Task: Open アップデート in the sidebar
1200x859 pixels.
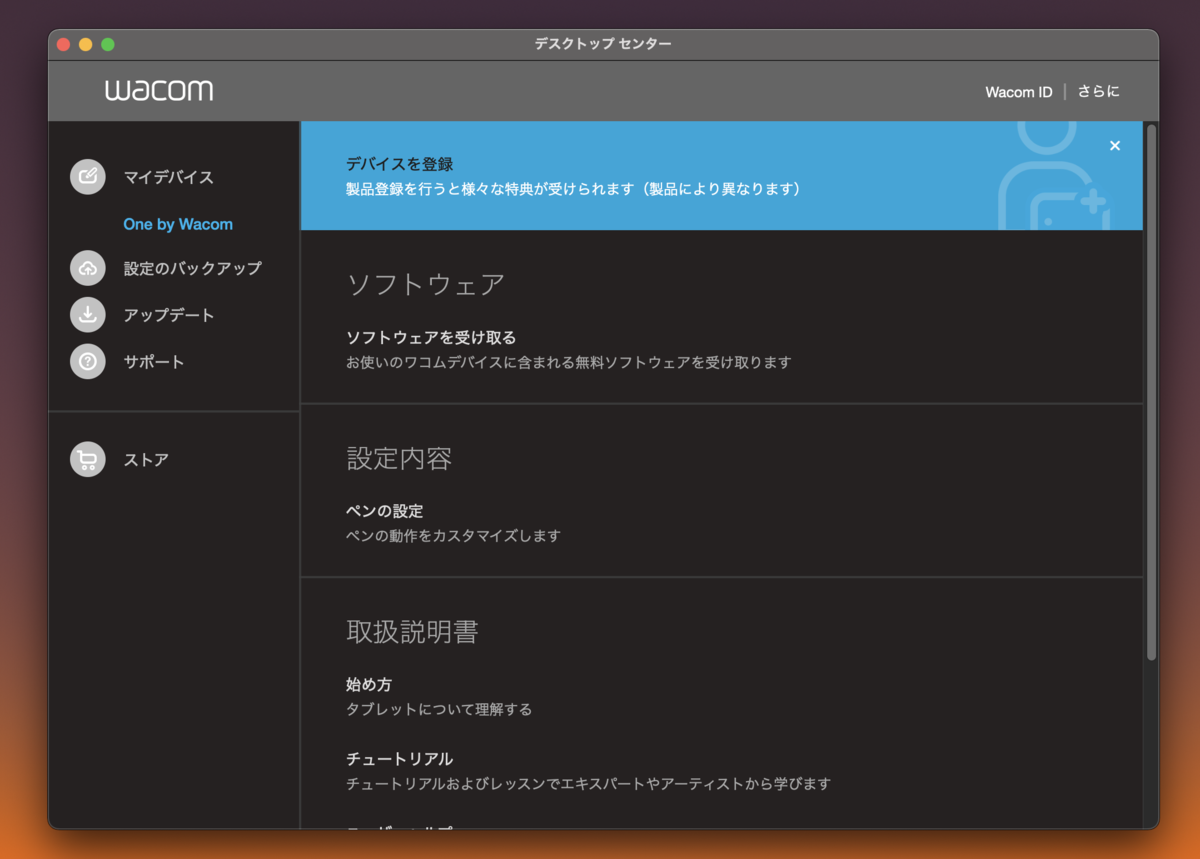Action: pyautogui.click(x=169, y=315)
